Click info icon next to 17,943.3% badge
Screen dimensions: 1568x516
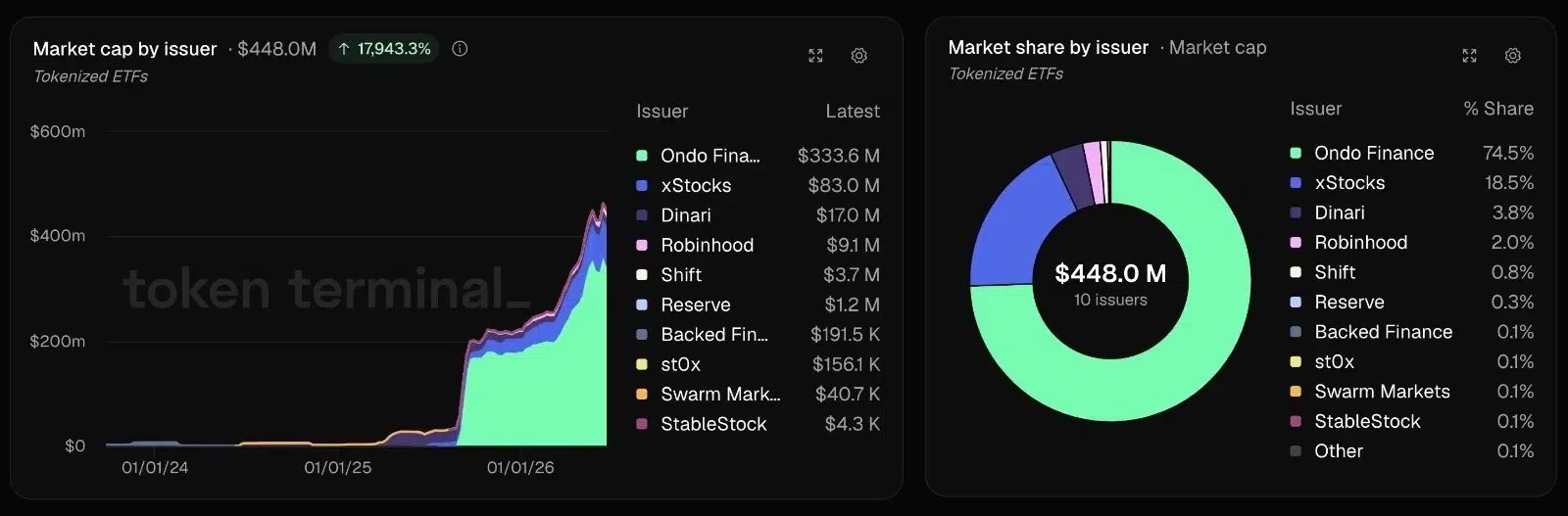click(x=460, y=49)
